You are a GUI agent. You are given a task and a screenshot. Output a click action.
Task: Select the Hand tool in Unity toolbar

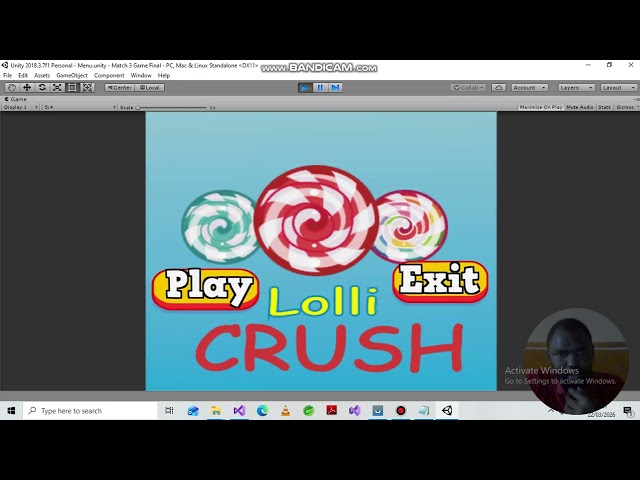click(x=12, y=87)
